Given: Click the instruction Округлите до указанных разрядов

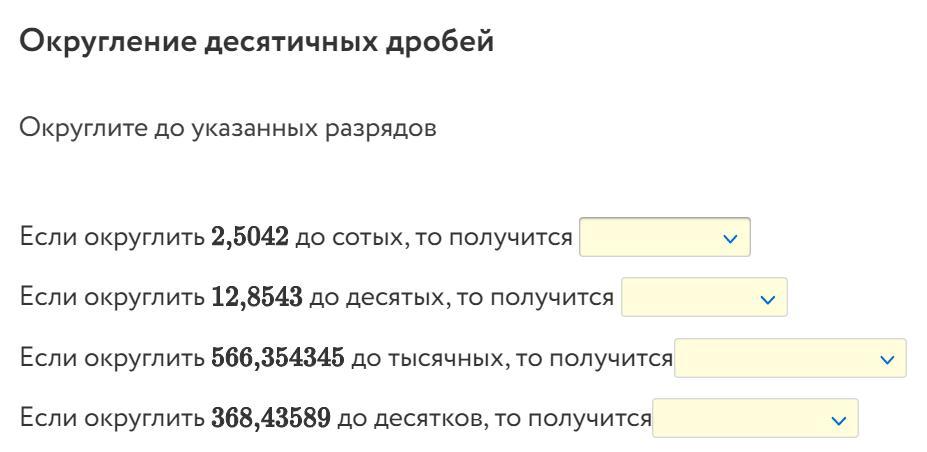Looking at the screenshot, I should click(228, 130).
